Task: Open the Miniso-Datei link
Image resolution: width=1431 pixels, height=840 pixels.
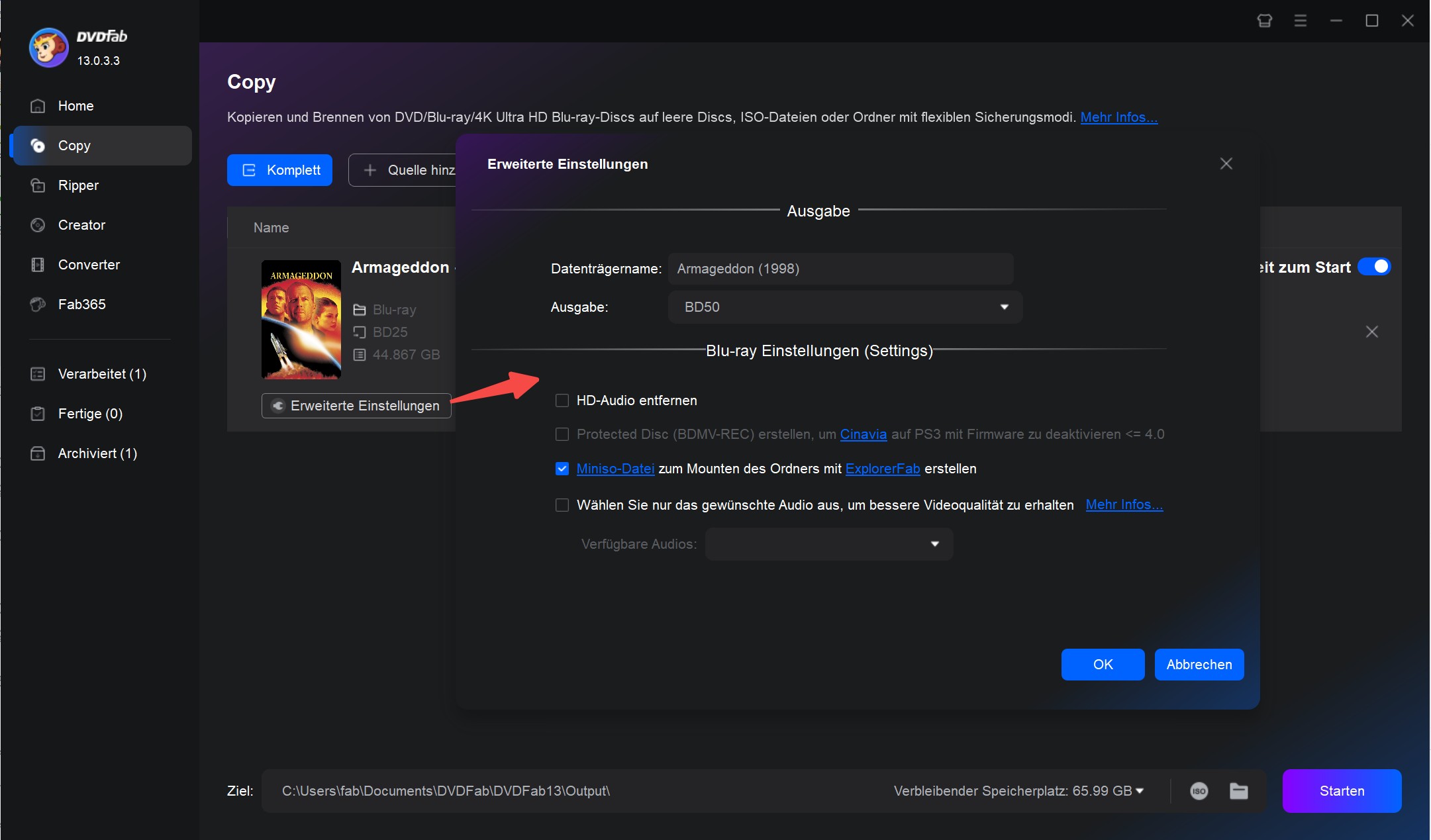Action: pyautogui.click(x=616, y=469)
